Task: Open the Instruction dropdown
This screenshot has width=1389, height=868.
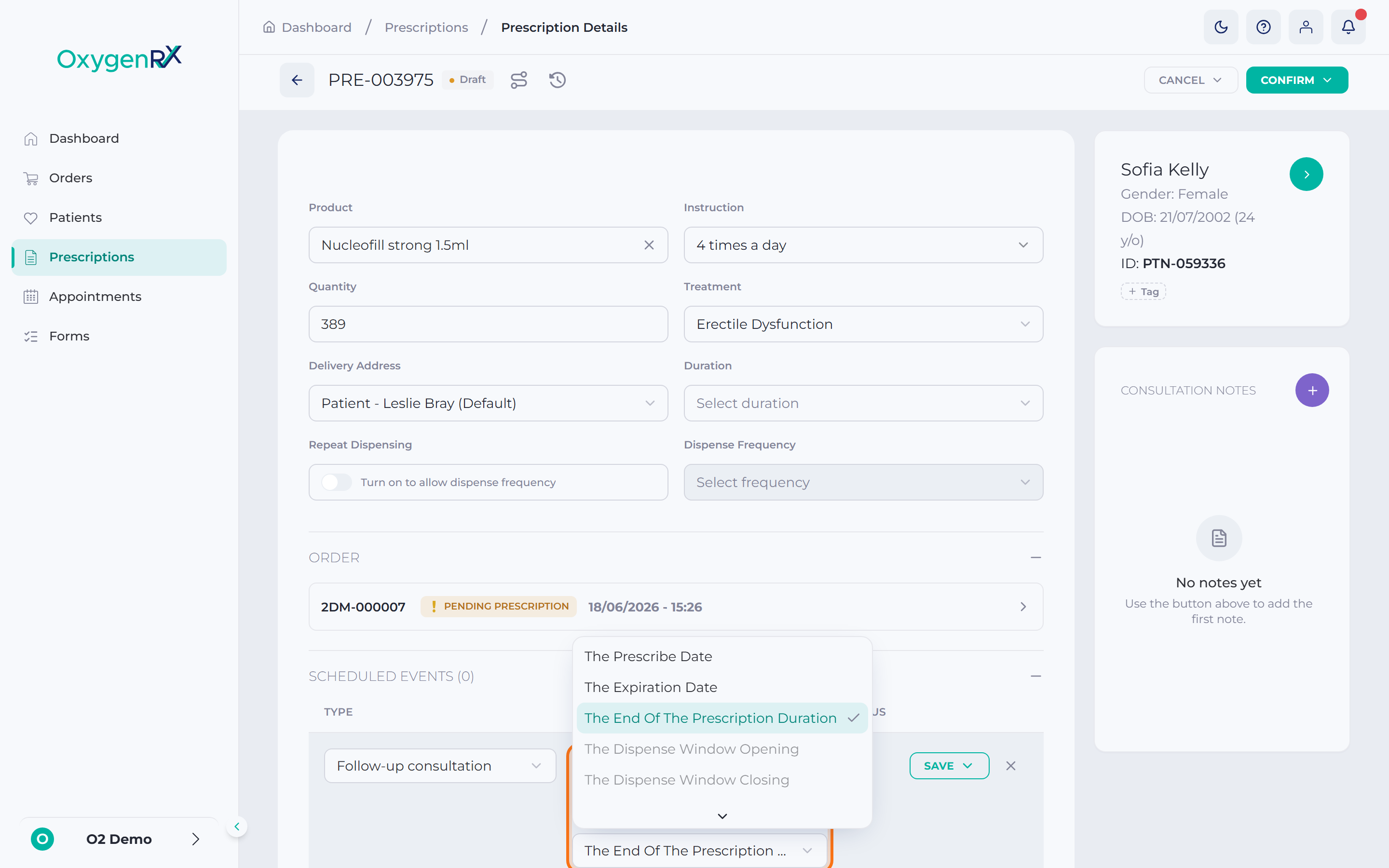Action: click(x=863, y=245)
